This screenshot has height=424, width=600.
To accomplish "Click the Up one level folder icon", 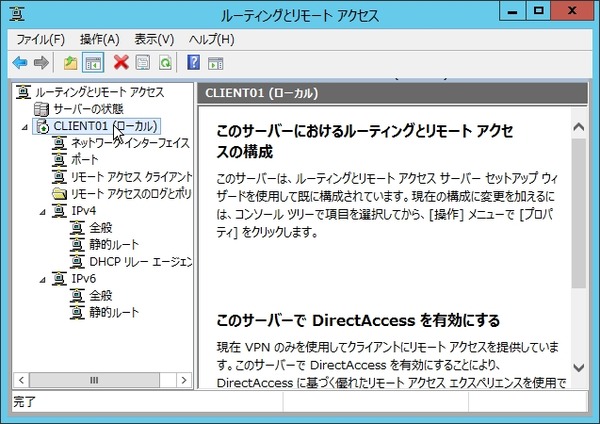I will [x=70, y=63].
